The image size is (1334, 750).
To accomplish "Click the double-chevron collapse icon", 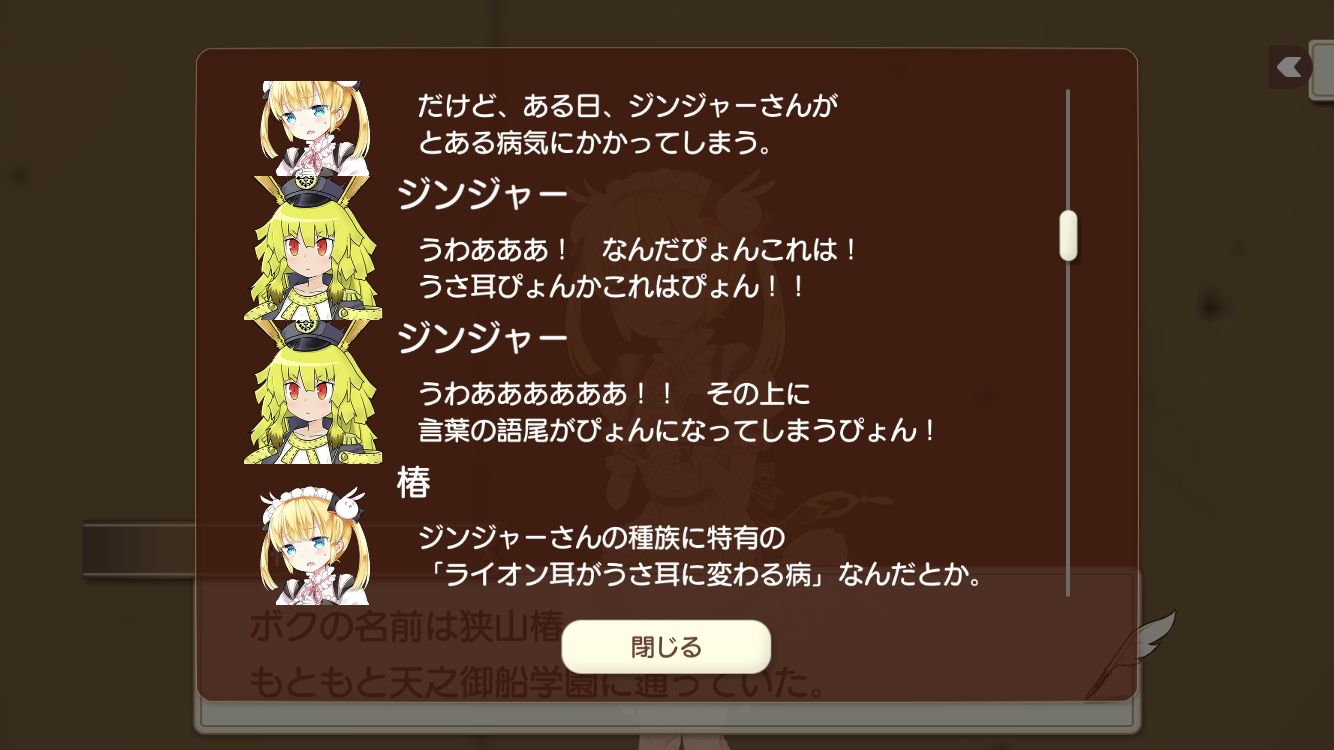I will (x=1290, y=67).
